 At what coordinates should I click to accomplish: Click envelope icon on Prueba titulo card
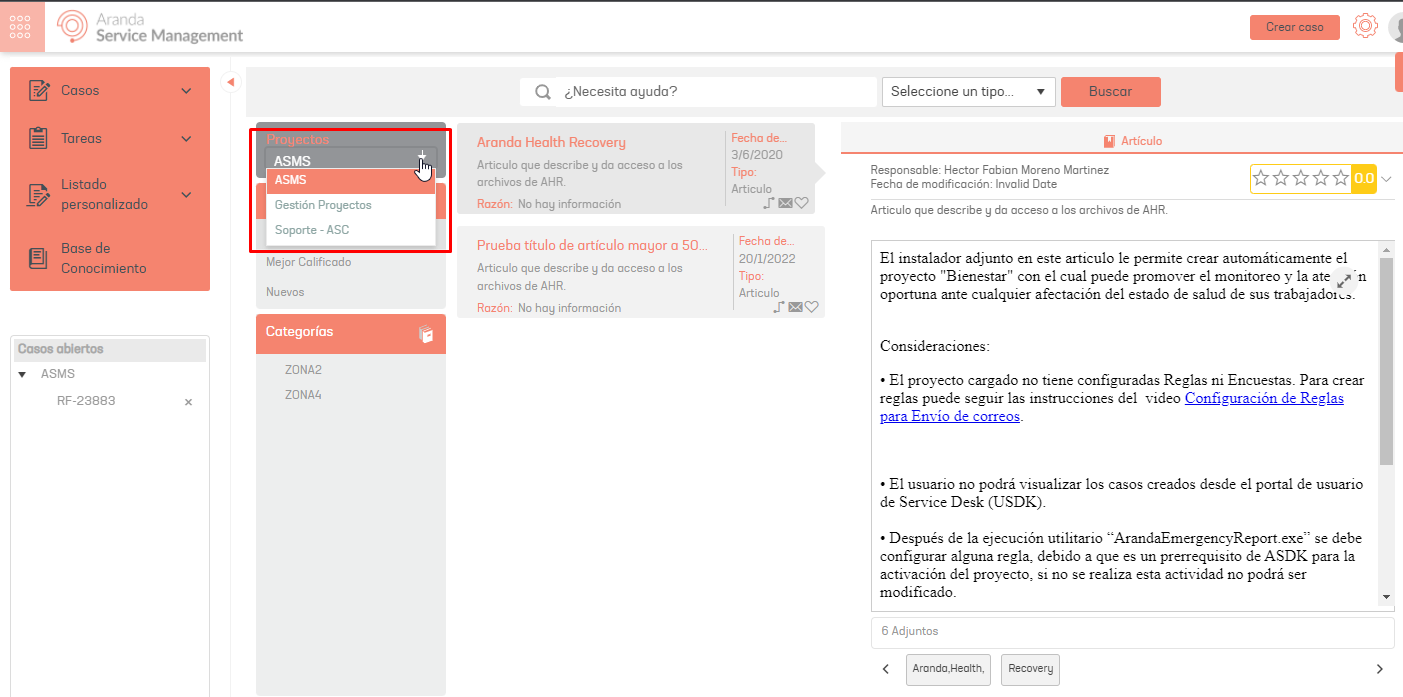796,307
